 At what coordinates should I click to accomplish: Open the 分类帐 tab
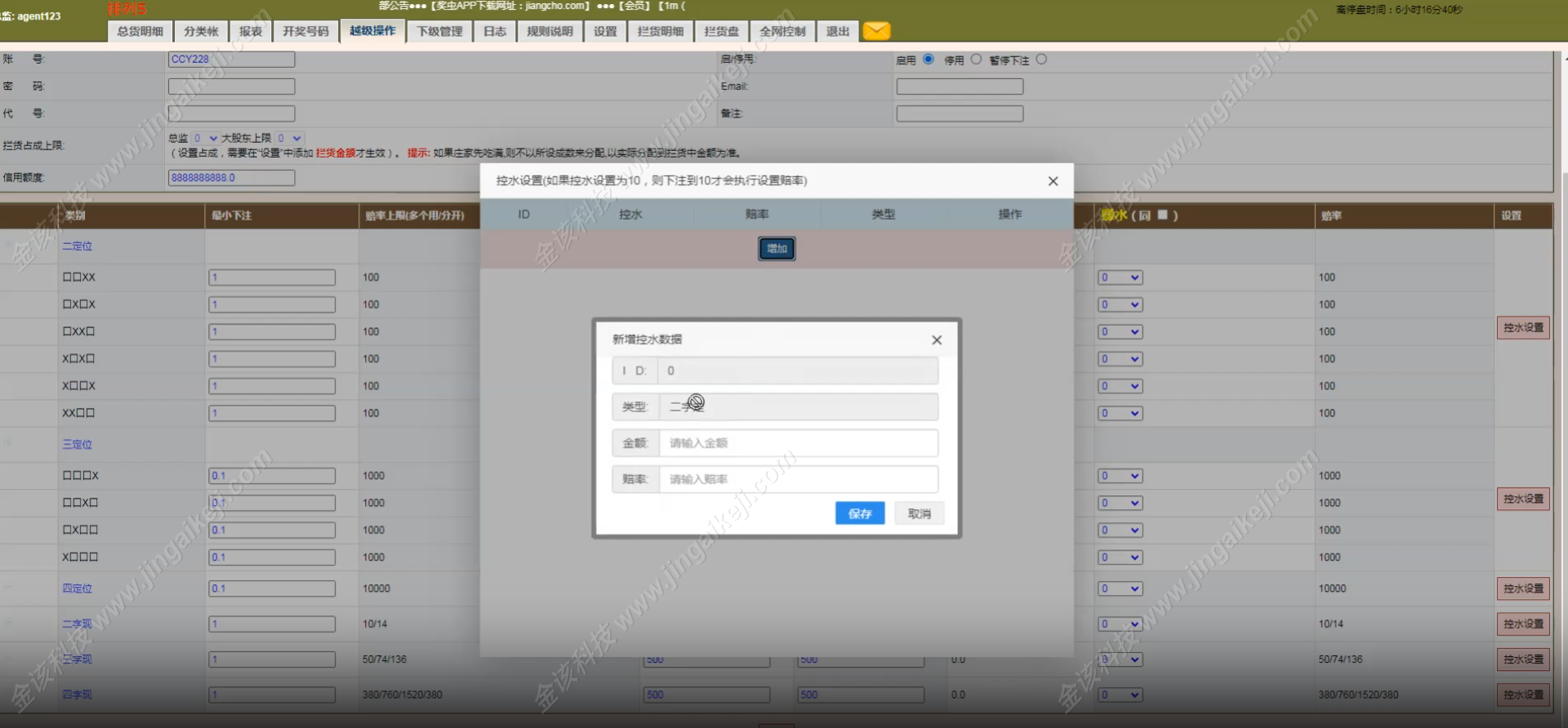201,31
